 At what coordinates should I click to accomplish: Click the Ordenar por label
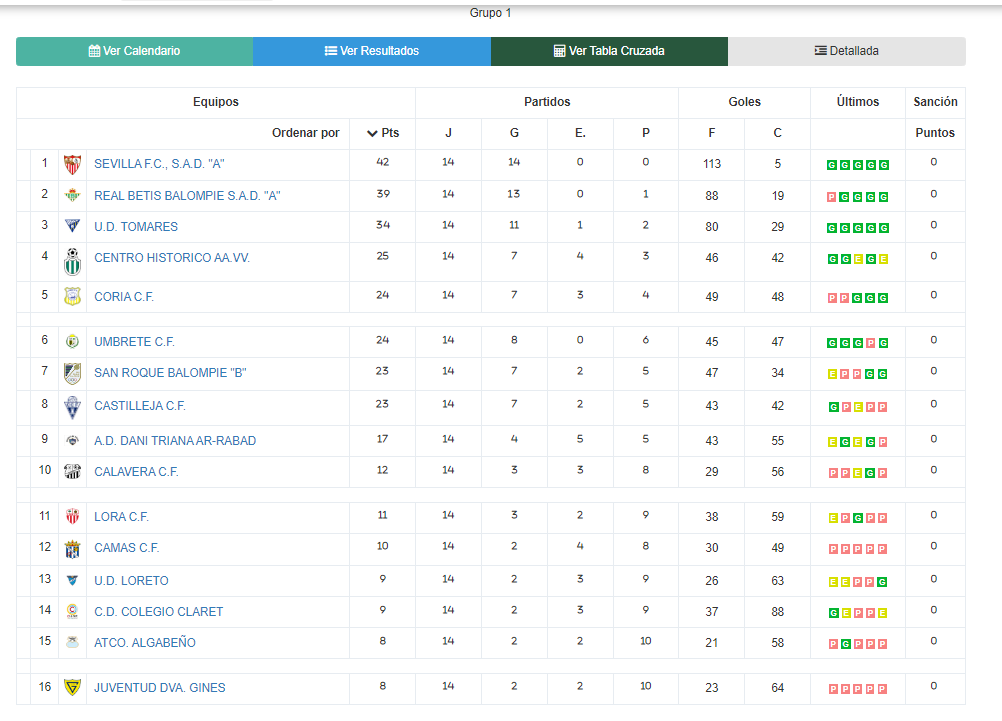305,133
